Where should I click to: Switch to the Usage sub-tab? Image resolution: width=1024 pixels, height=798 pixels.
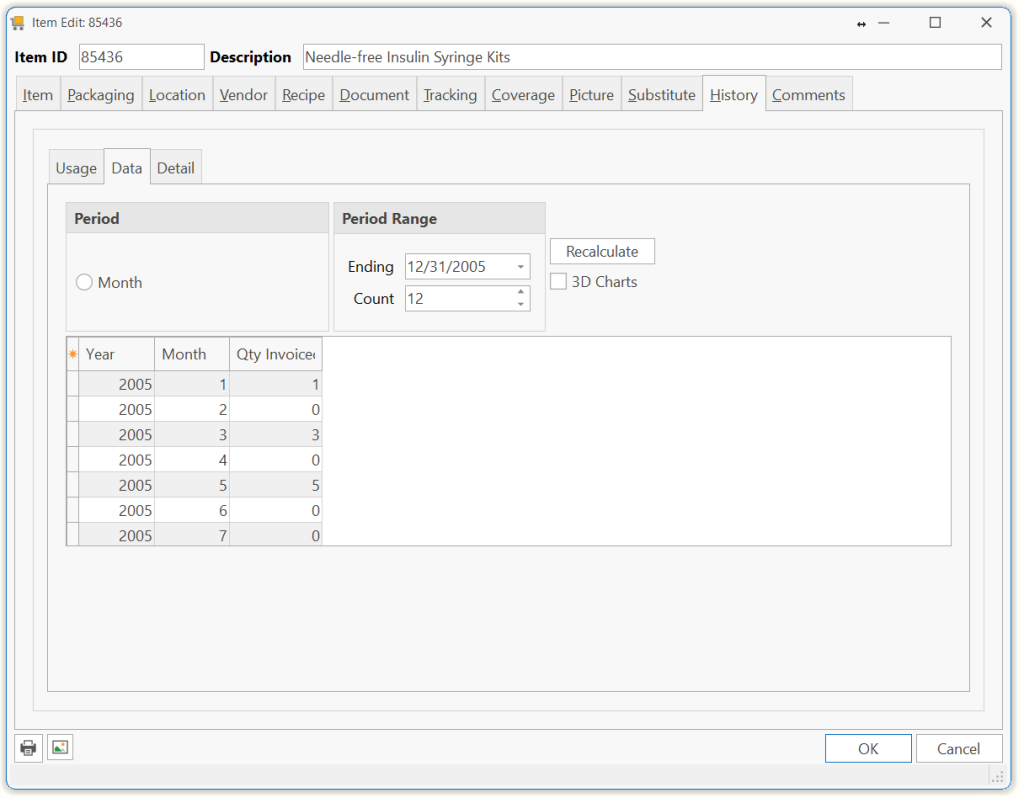76,168
